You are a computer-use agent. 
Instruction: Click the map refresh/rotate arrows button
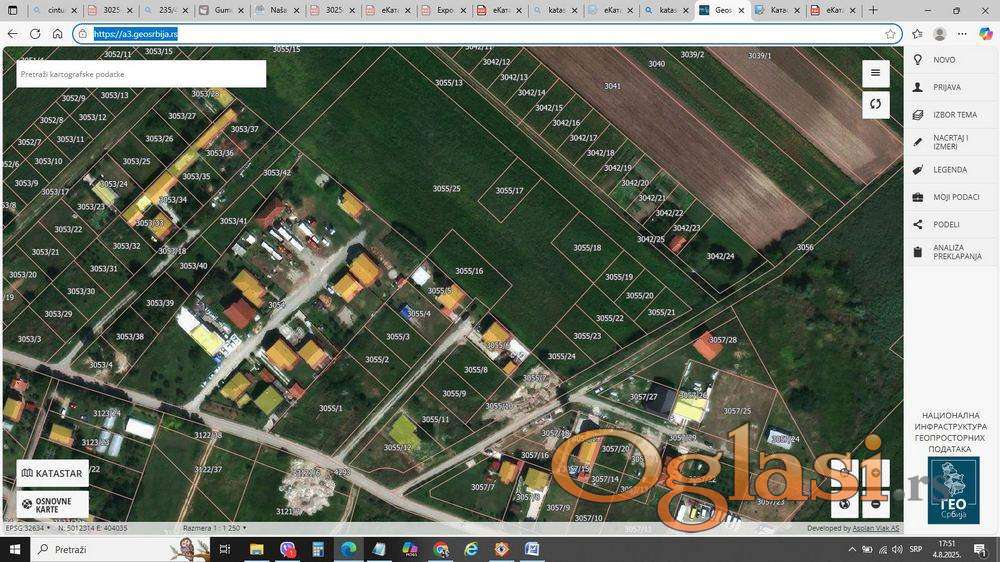(x=875, y=104)
